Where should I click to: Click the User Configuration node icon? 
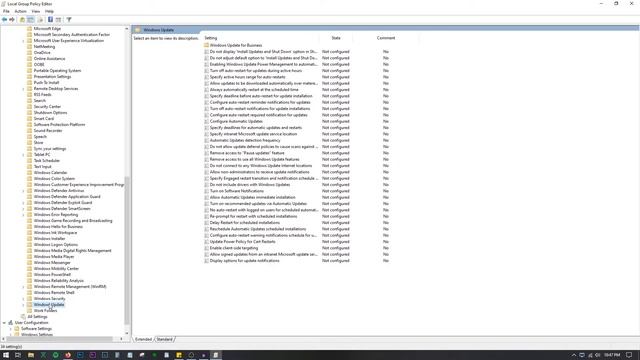coord(11,322)
